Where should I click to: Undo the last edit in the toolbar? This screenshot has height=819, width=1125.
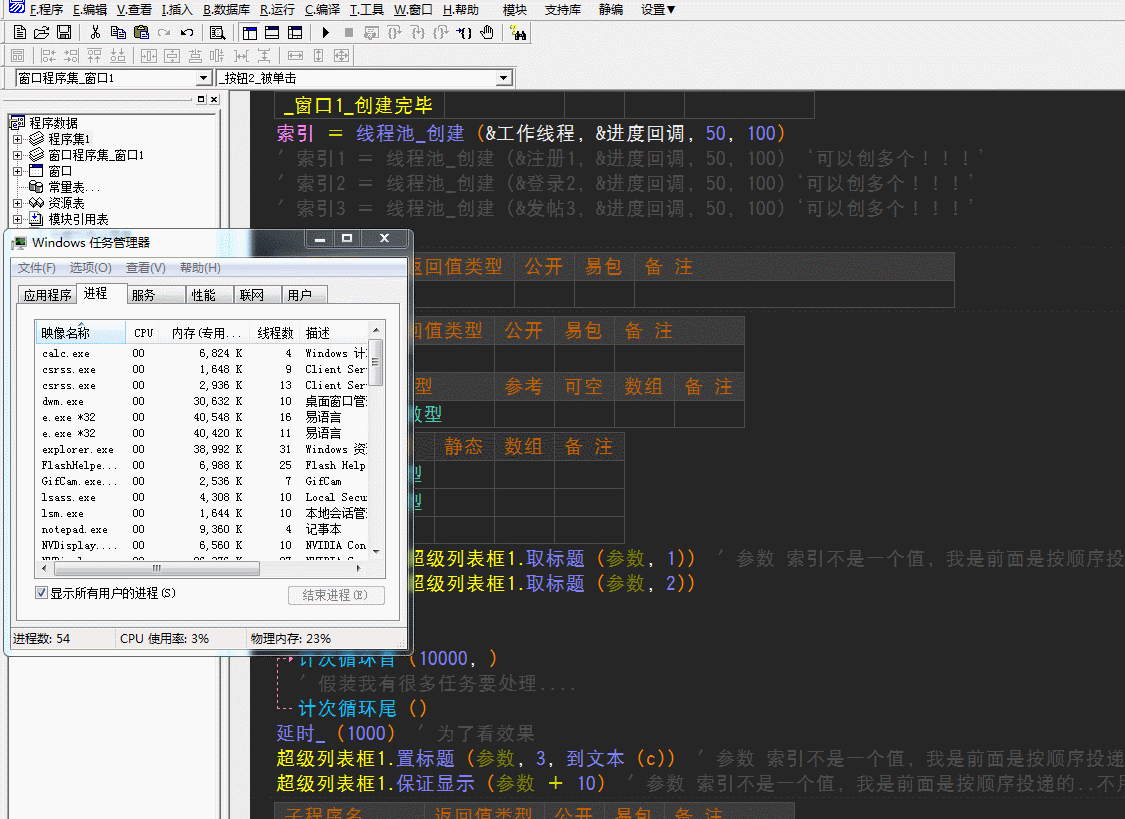coord(187,32)
